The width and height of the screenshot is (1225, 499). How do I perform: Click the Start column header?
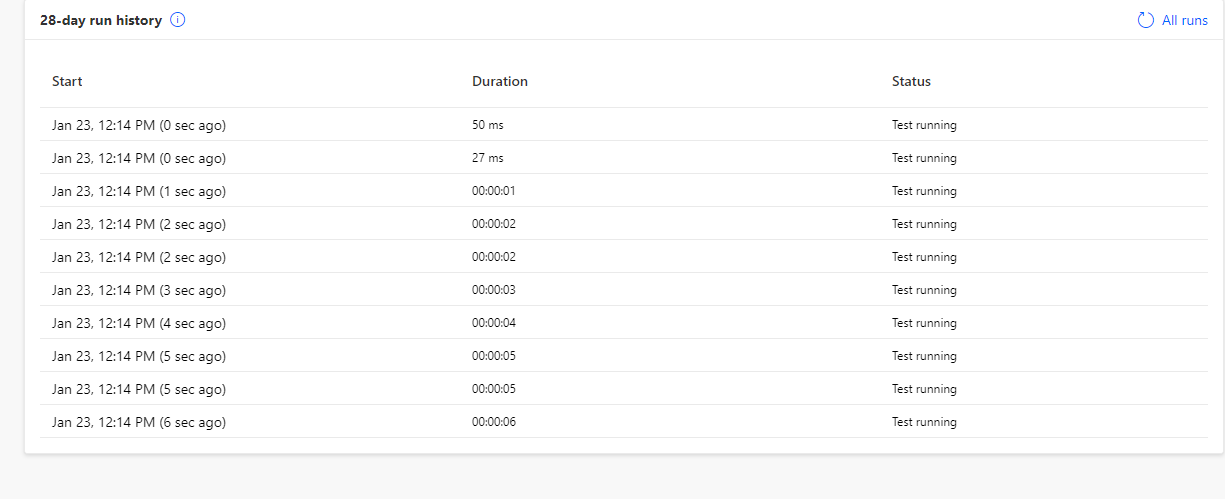tap(67, 81)
